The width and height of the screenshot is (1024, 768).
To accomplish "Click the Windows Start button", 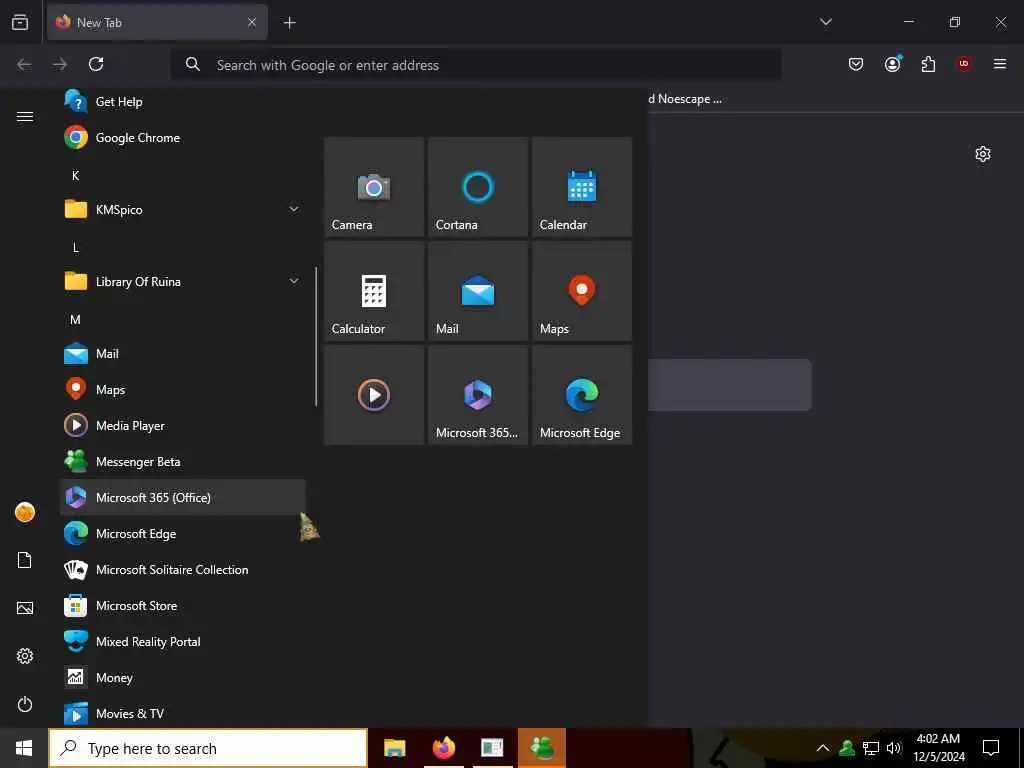I will 24,748.
